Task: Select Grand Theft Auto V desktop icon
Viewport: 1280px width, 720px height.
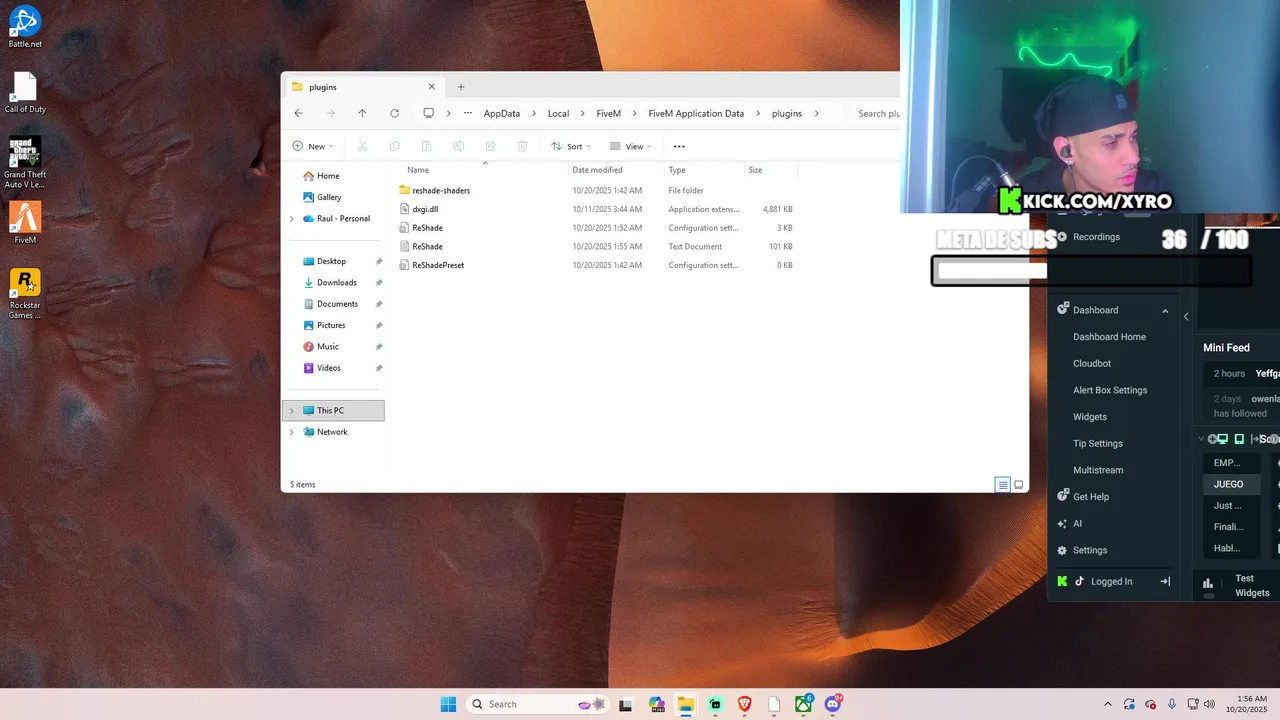Action: pos(25,162)
